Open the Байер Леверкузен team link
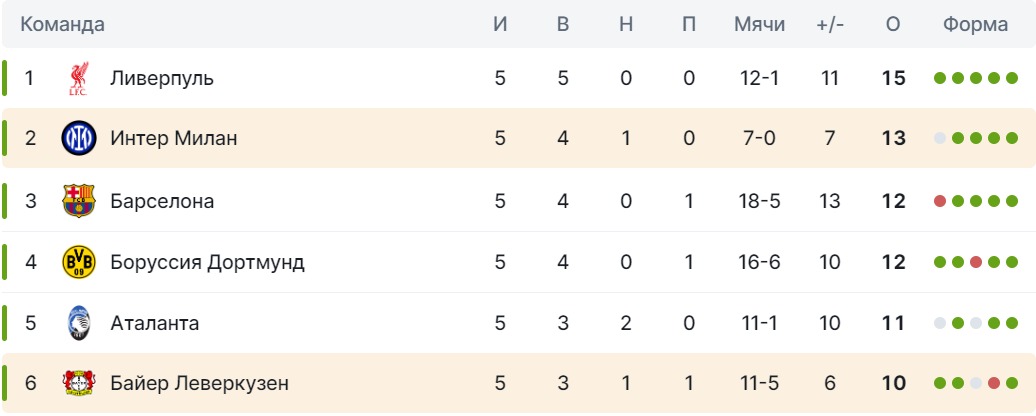Screen dimensions: 1036x416 (200, 383)
